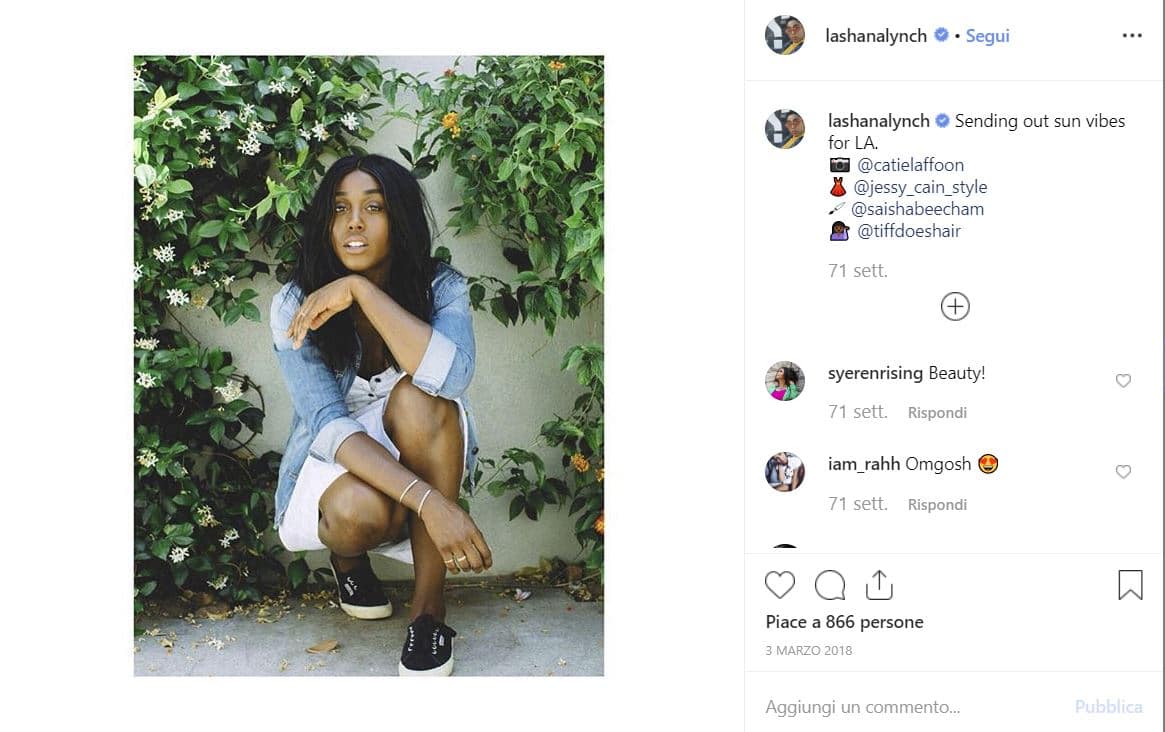Screen dimensions: 1165x732
Task: Visit @saishabeecham mention link
Action: coord(918,209)
